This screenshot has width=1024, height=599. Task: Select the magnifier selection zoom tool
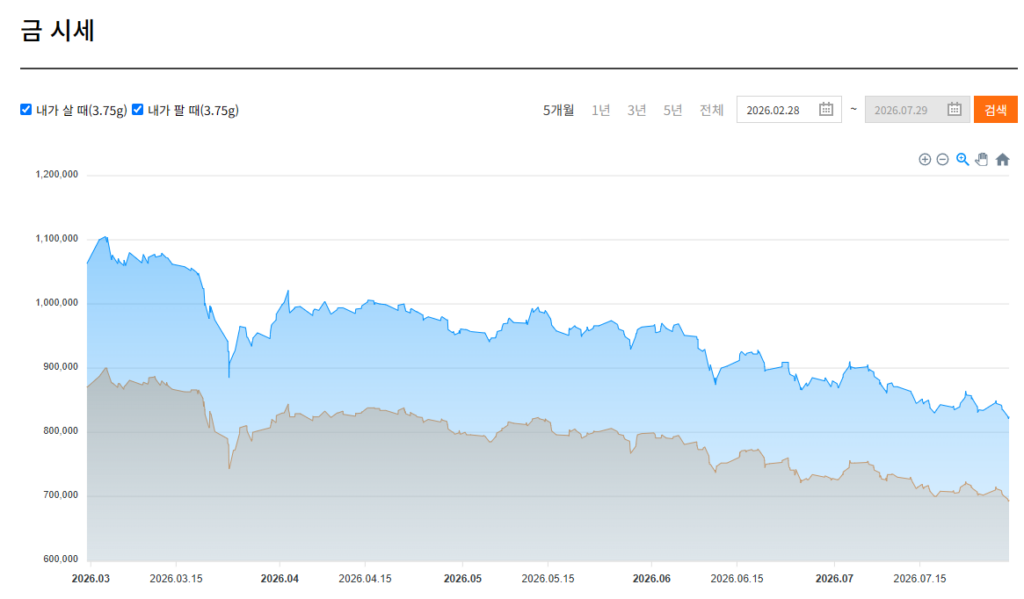coord(962,159)
